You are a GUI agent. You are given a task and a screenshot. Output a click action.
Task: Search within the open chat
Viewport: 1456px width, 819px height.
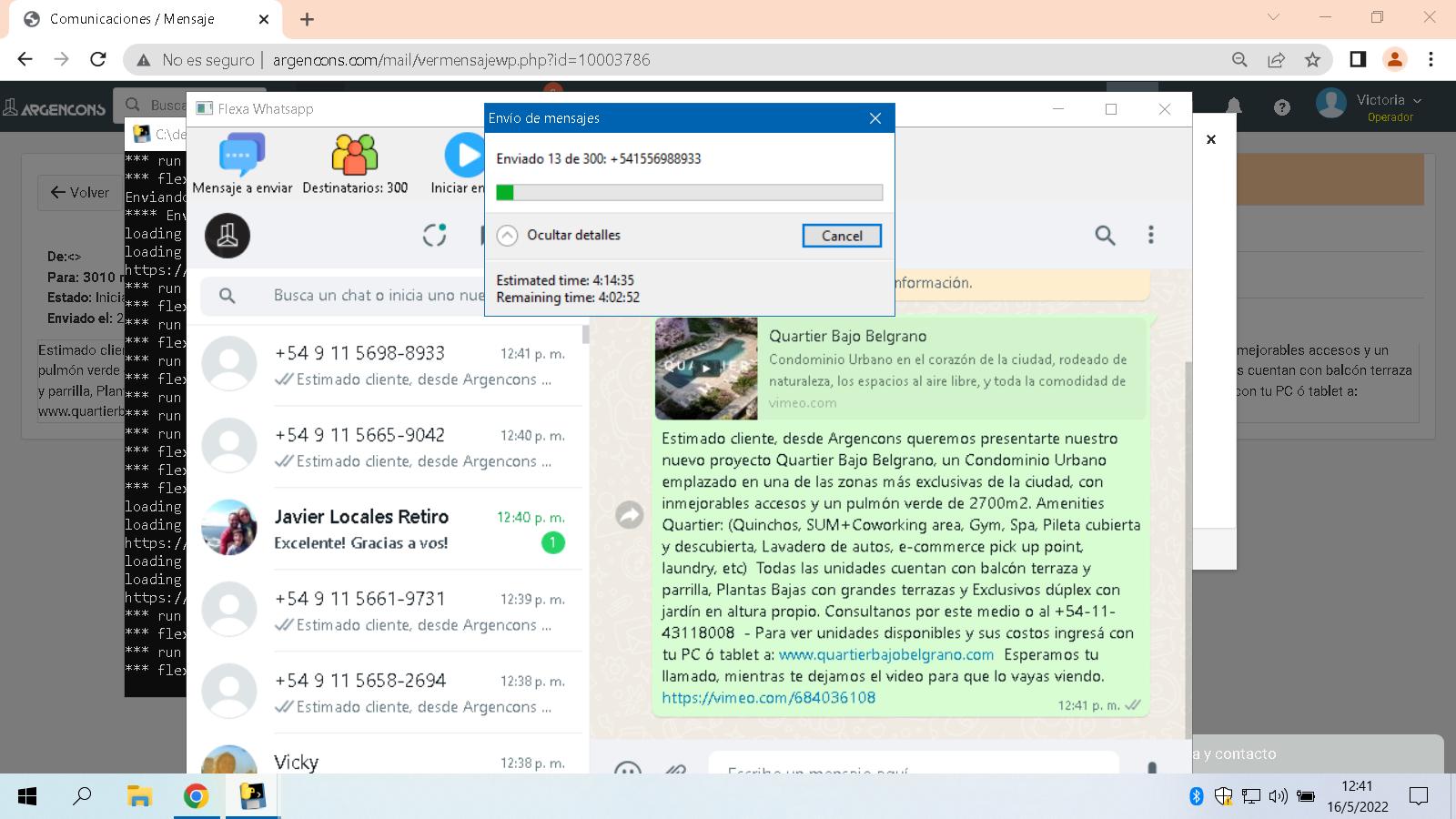1105,236
